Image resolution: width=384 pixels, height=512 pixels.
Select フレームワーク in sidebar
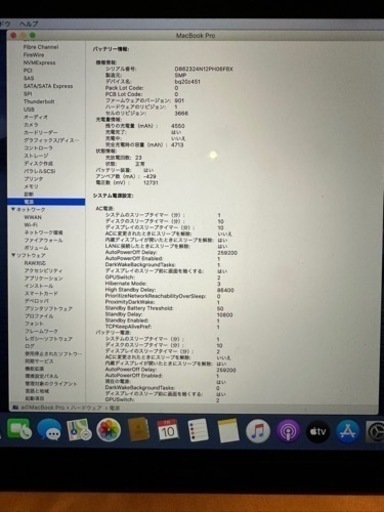(41, 331)
